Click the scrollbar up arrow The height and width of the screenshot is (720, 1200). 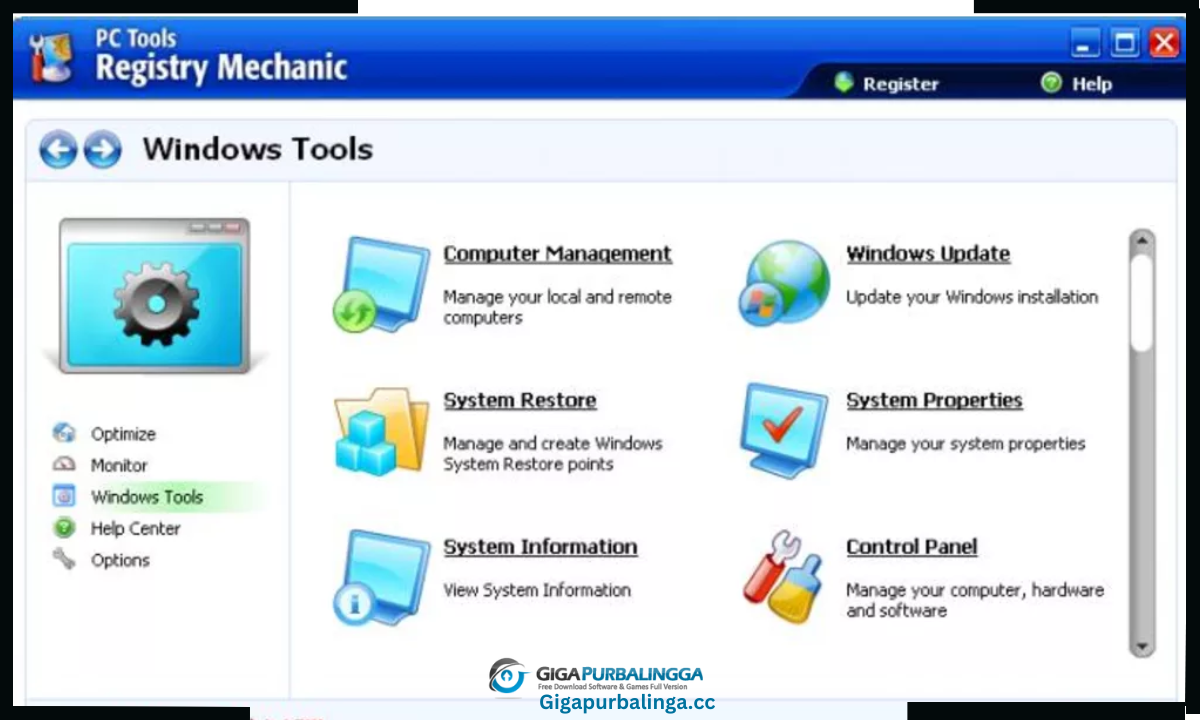[1141, 241]
